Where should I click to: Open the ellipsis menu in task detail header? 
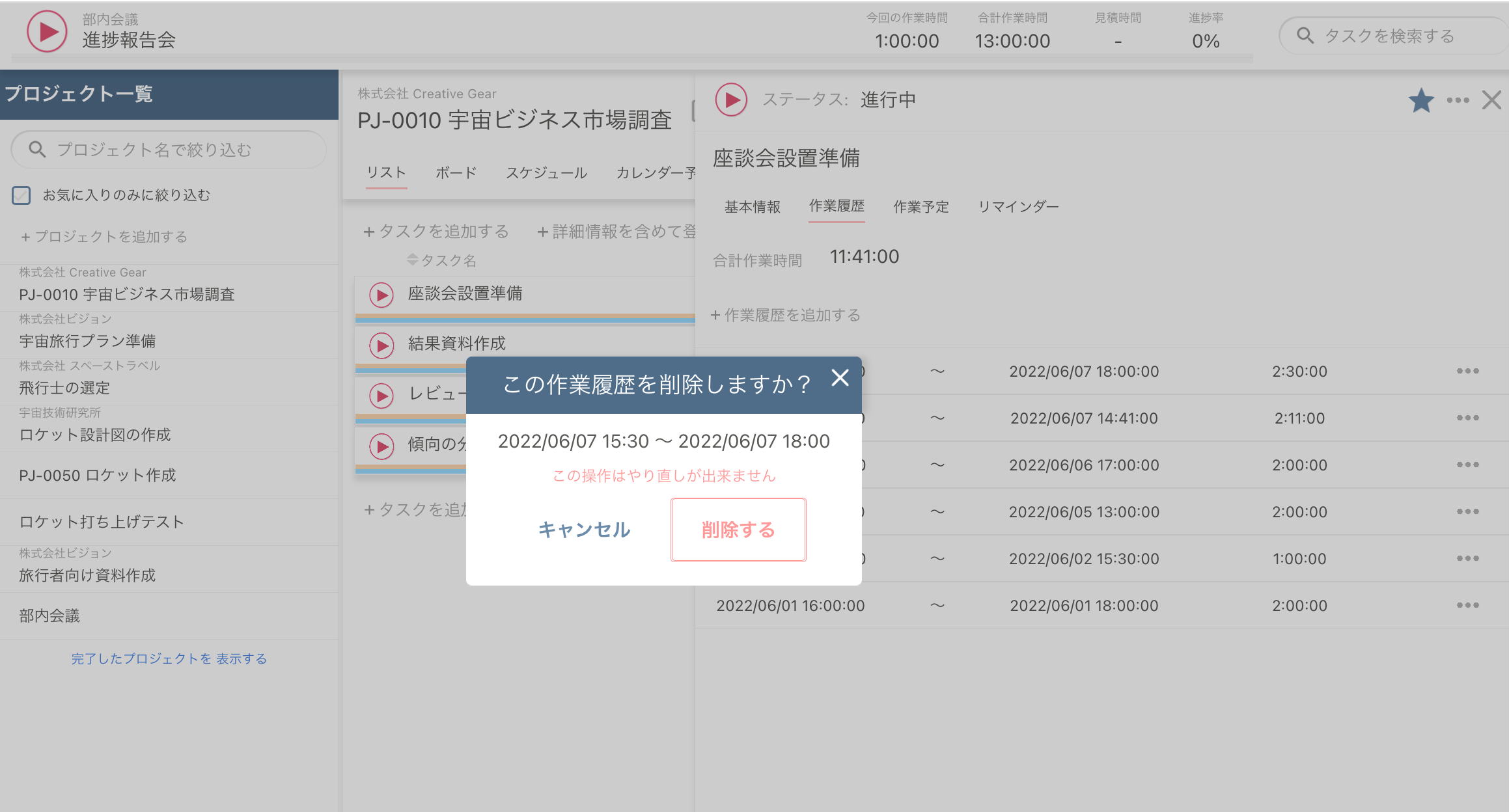click(1458, 100)
